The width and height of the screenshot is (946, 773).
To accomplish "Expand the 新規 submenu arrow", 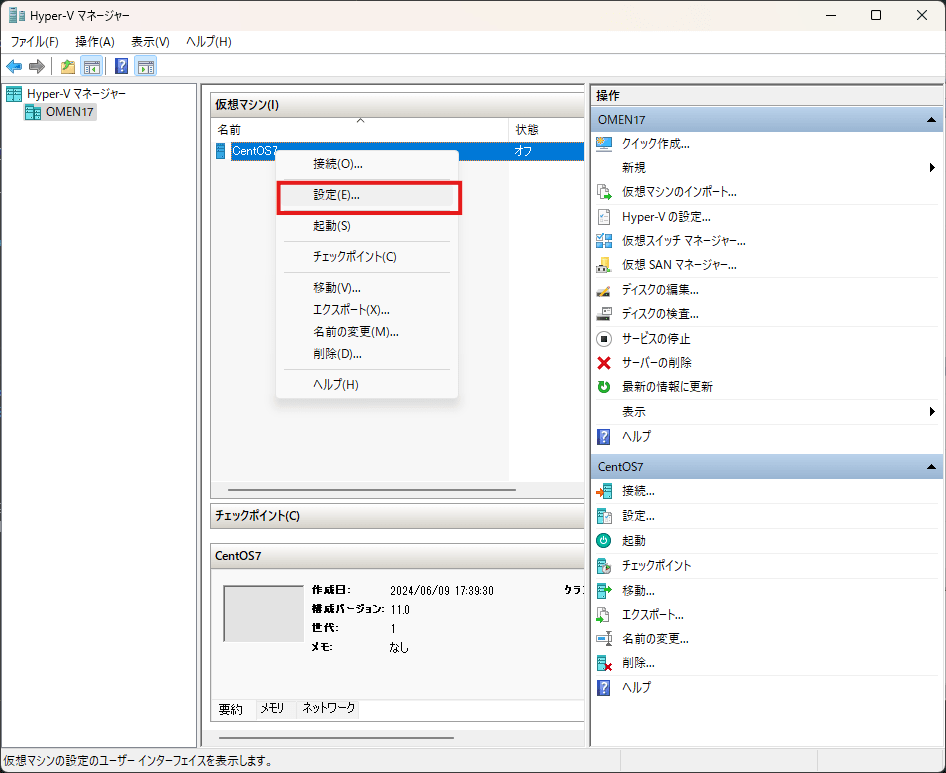I will [932, 168].
